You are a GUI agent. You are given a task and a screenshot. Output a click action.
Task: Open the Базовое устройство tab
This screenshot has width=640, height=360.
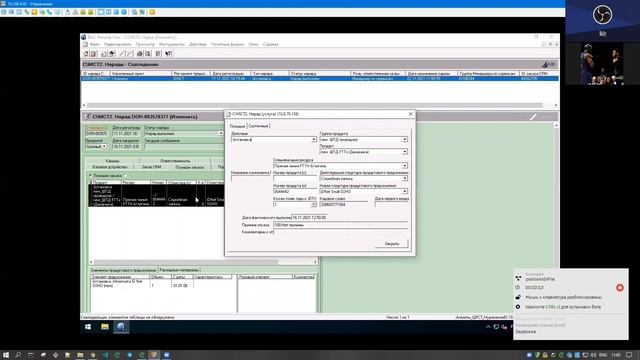110,167
